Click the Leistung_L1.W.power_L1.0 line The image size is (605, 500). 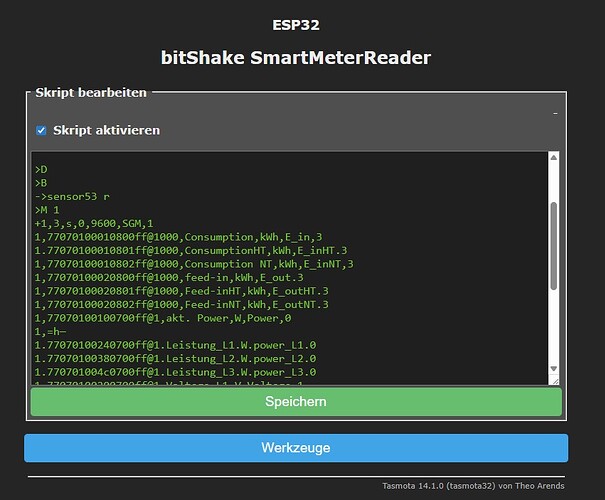[x=175, y=345]
